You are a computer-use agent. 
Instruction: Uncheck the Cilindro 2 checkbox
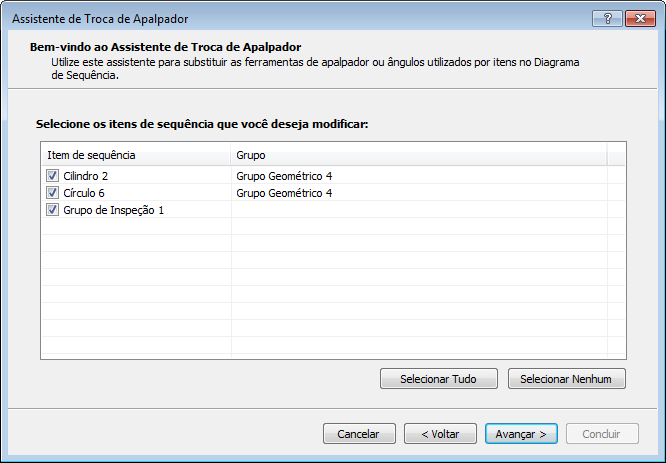pos(53,176)
